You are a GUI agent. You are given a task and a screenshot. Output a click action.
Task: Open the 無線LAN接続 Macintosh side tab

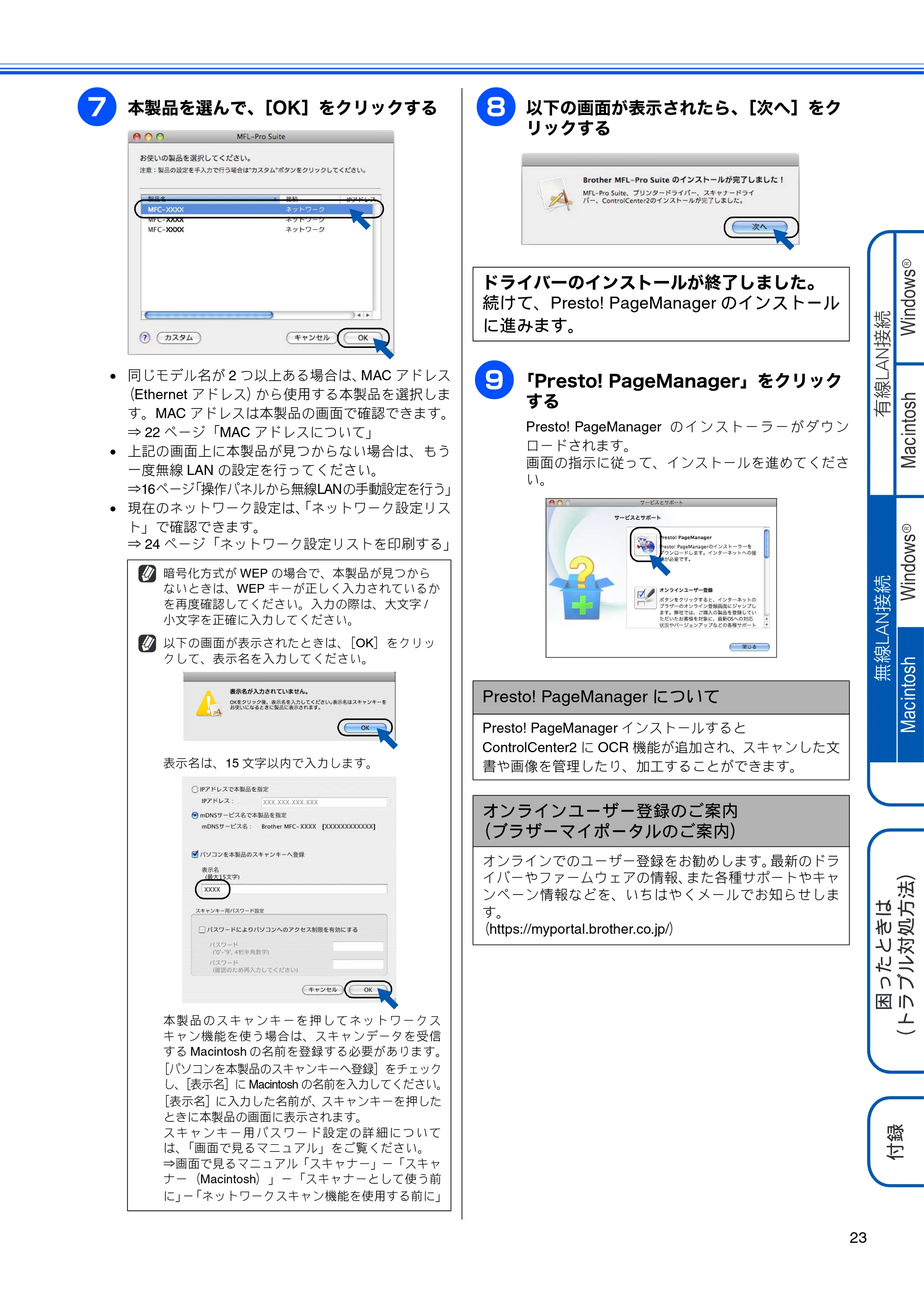(x=909, y=694)
